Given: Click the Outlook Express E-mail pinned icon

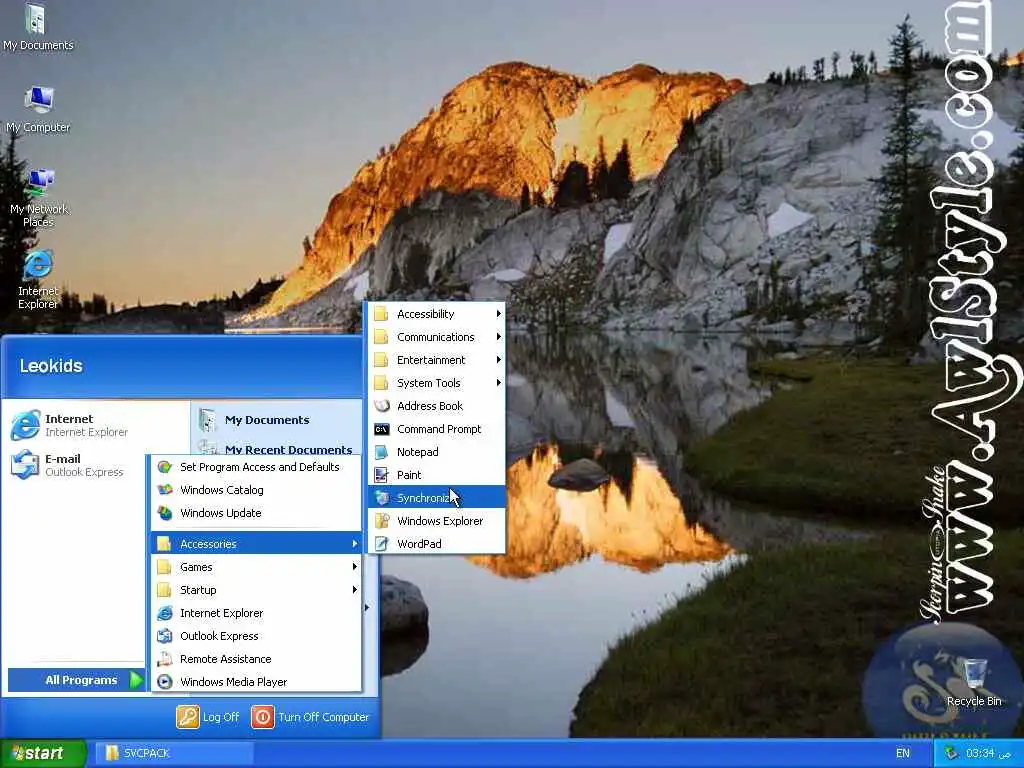Looking at the screenshot, I should click(25, 465).
